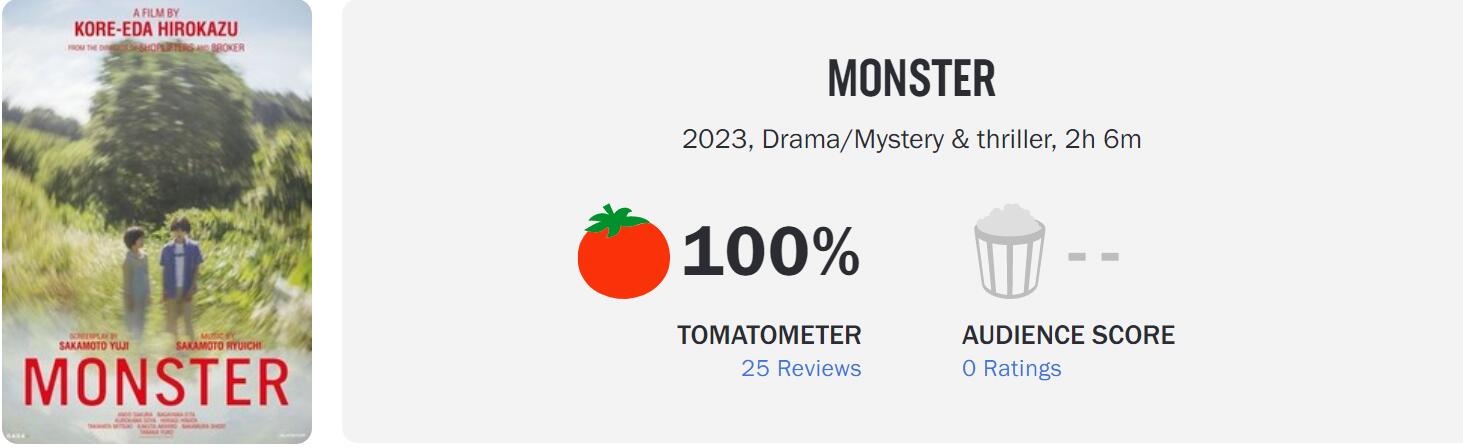This screenshot has height=447, width=1463.
Task: Open the 0 Ratings link
Action: (x=1011, y=368)
